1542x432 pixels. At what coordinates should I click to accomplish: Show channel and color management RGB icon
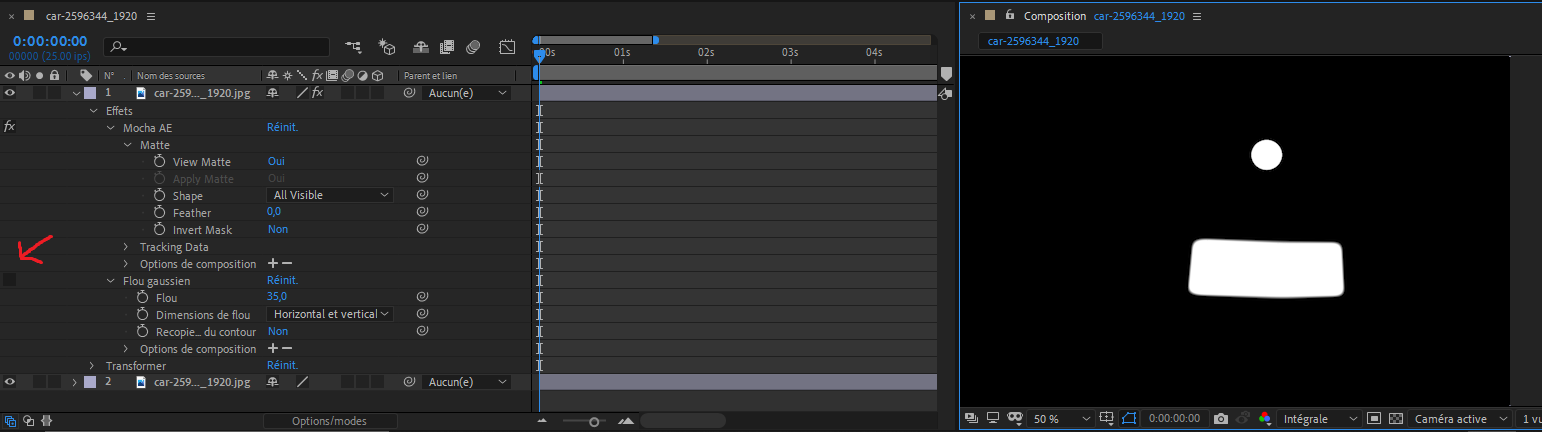(1266, 419)
